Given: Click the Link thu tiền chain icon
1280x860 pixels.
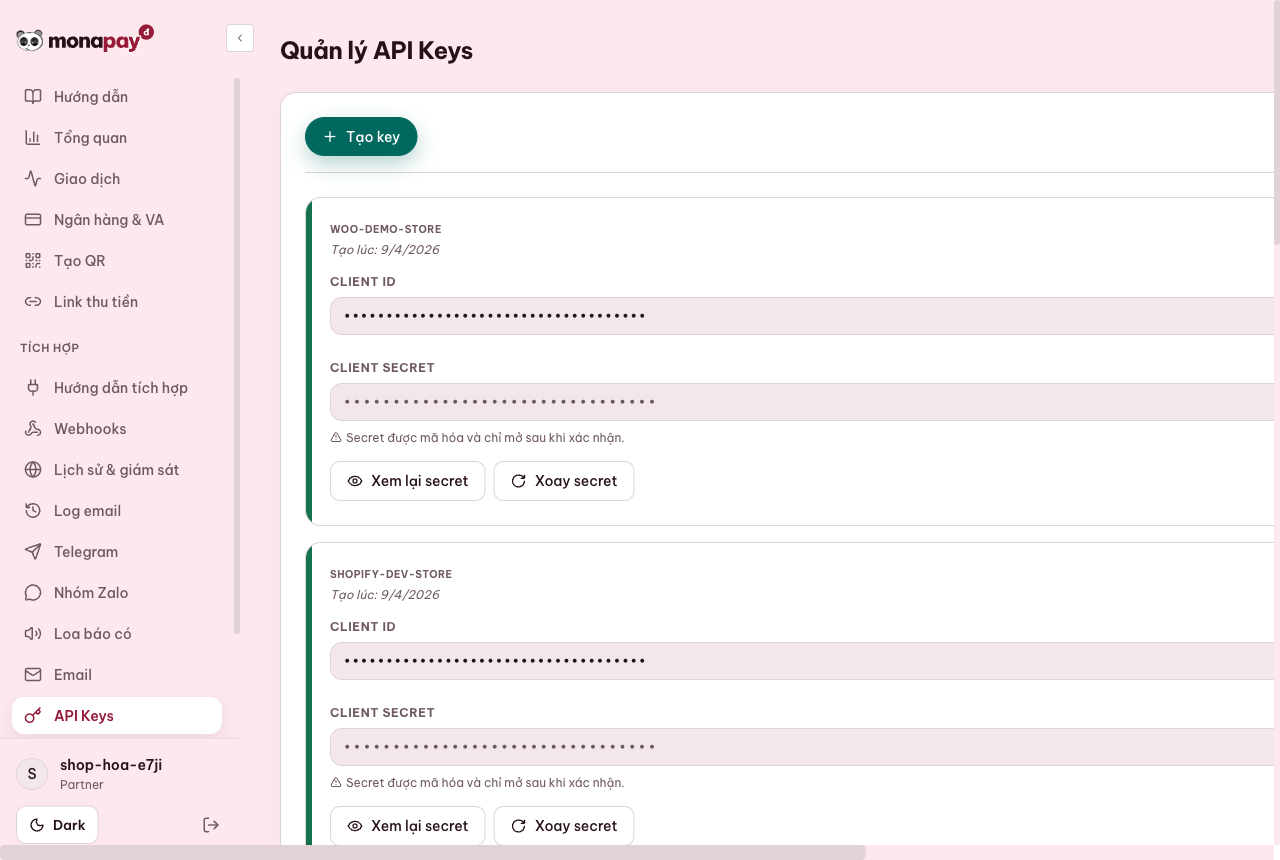Looking at the screenshot, I should tap(33, 302).
